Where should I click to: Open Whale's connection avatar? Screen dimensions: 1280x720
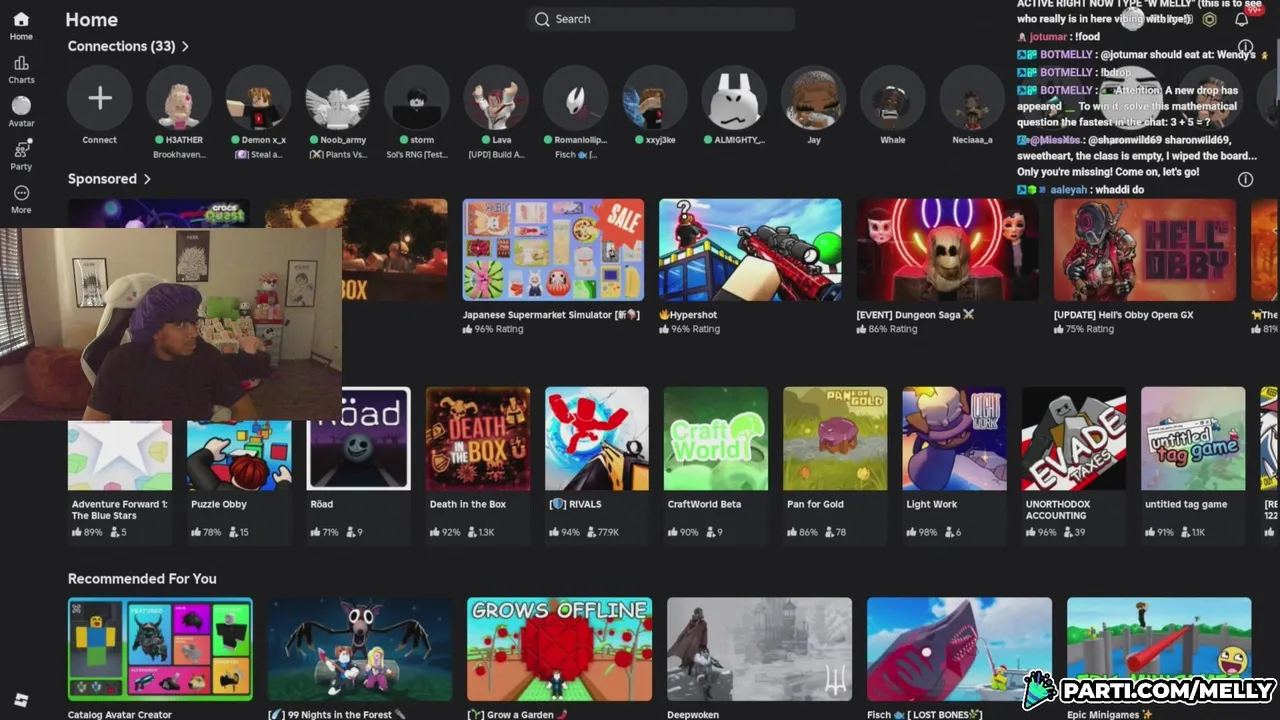(893, 98)
